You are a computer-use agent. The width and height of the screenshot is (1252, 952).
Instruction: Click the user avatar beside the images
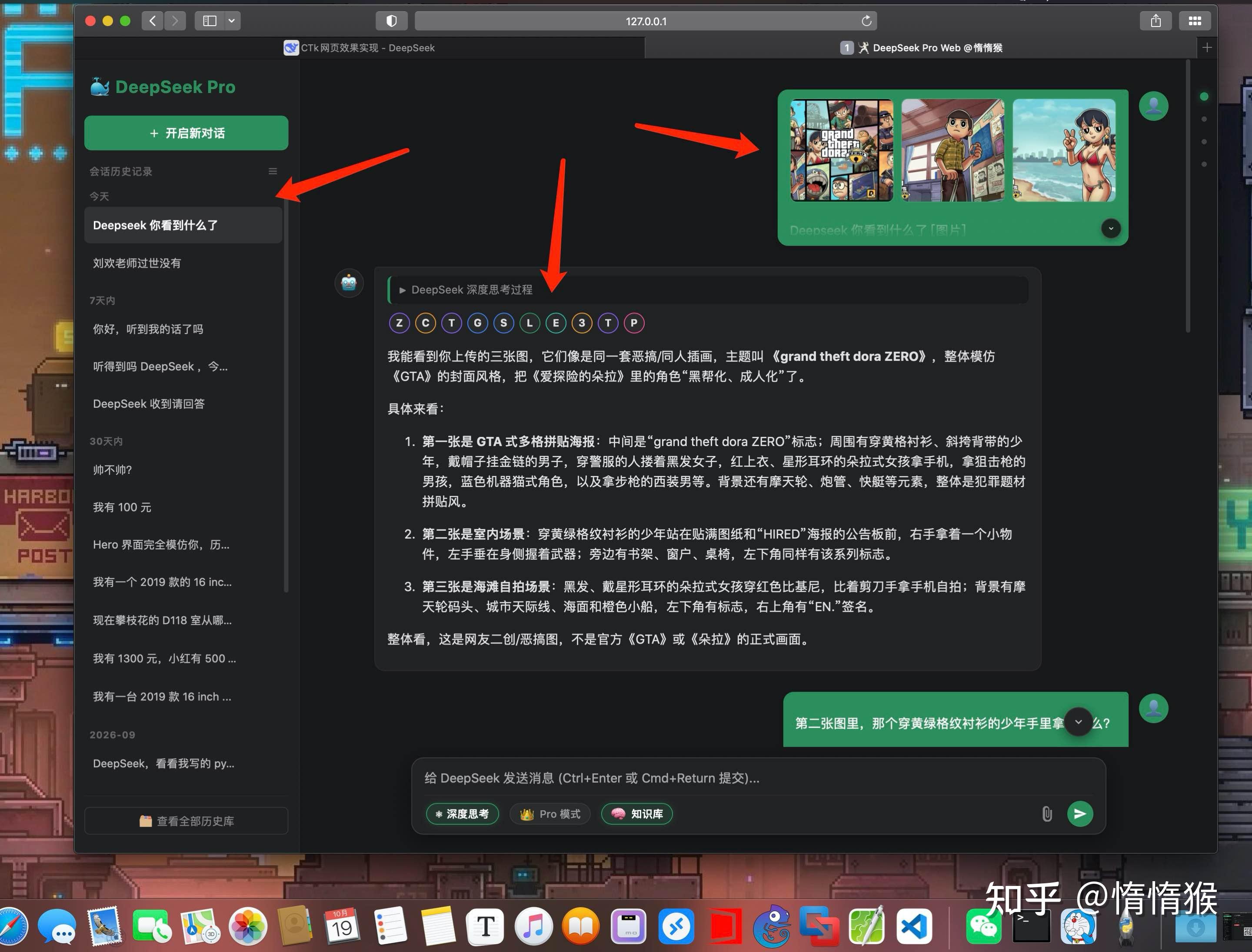click(x=1153, y=106)
